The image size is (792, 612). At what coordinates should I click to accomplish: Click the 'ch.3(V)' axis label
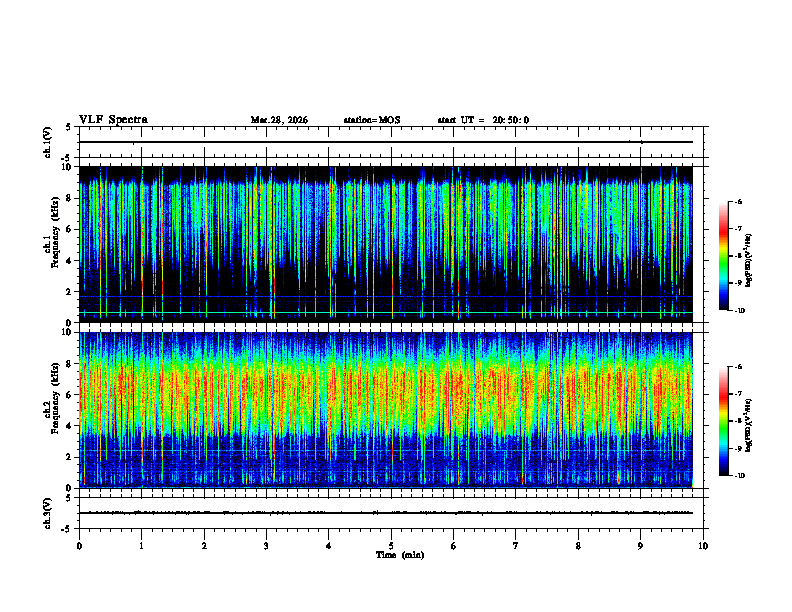[x=48, y=513]
